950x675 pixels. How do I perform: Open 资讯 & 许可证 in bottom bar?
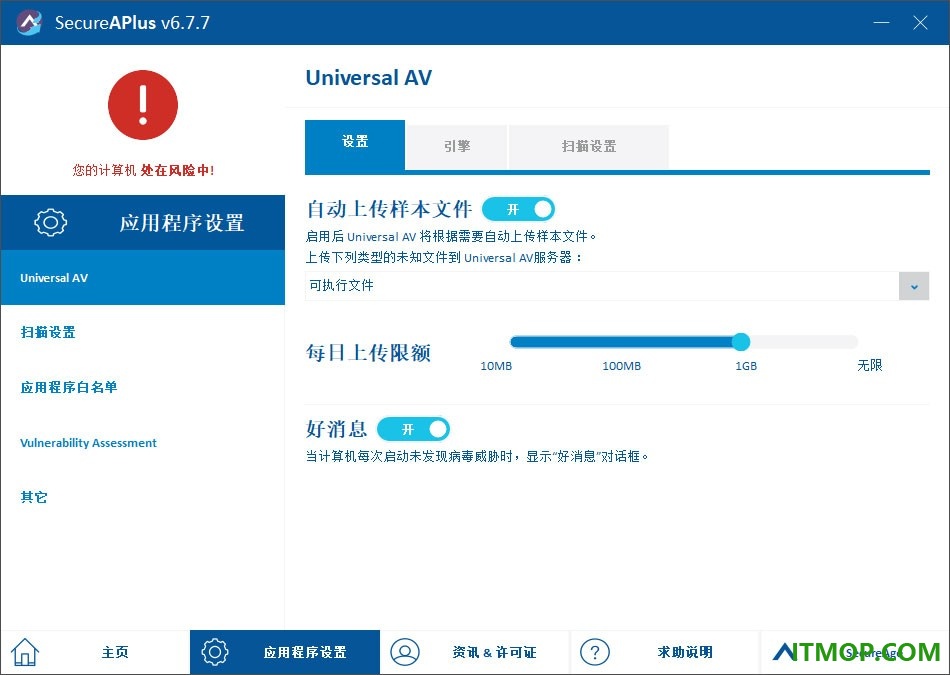click(475, 652)
